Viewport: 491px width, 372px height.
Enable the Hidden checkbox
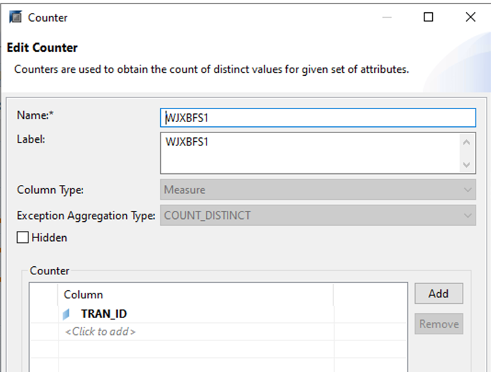pos(23,238)
